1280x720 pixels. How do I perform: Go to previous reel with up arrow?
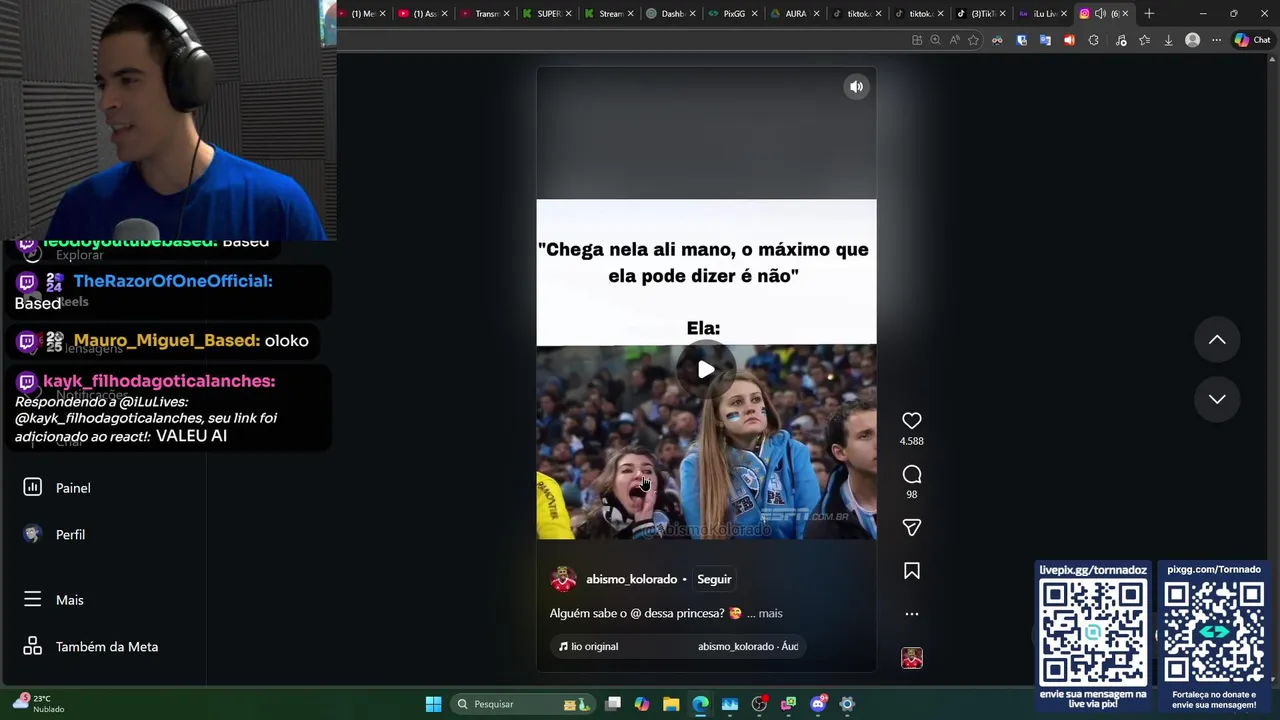(x=1217, y=340)
